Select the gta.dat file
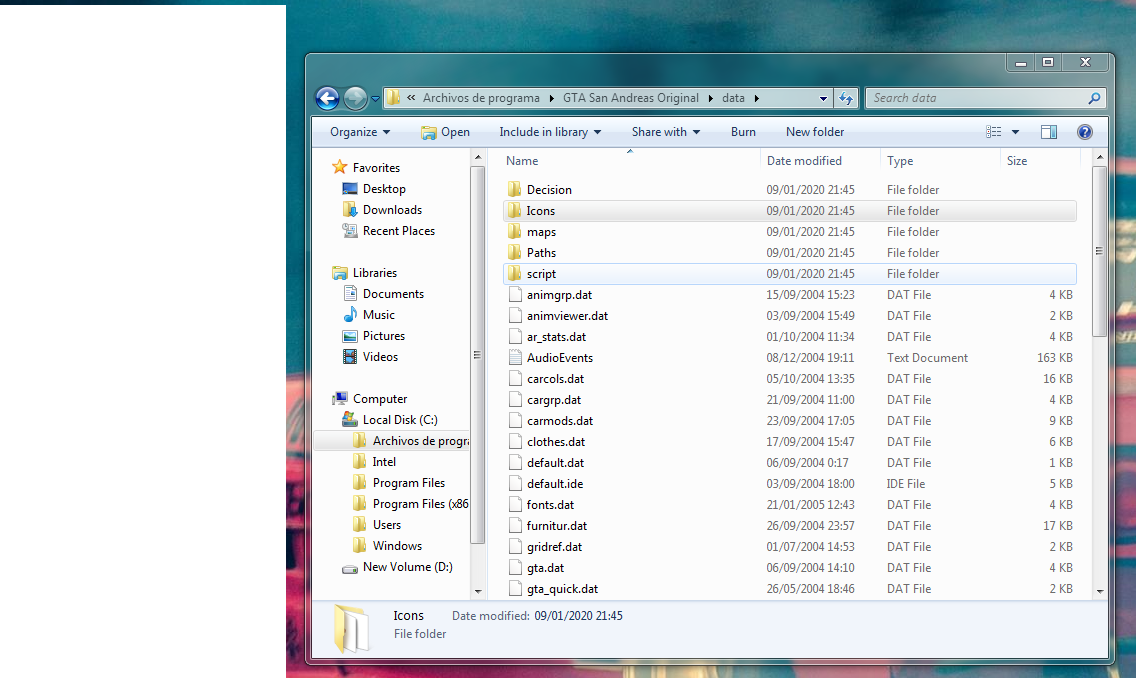 pos(545,568)
